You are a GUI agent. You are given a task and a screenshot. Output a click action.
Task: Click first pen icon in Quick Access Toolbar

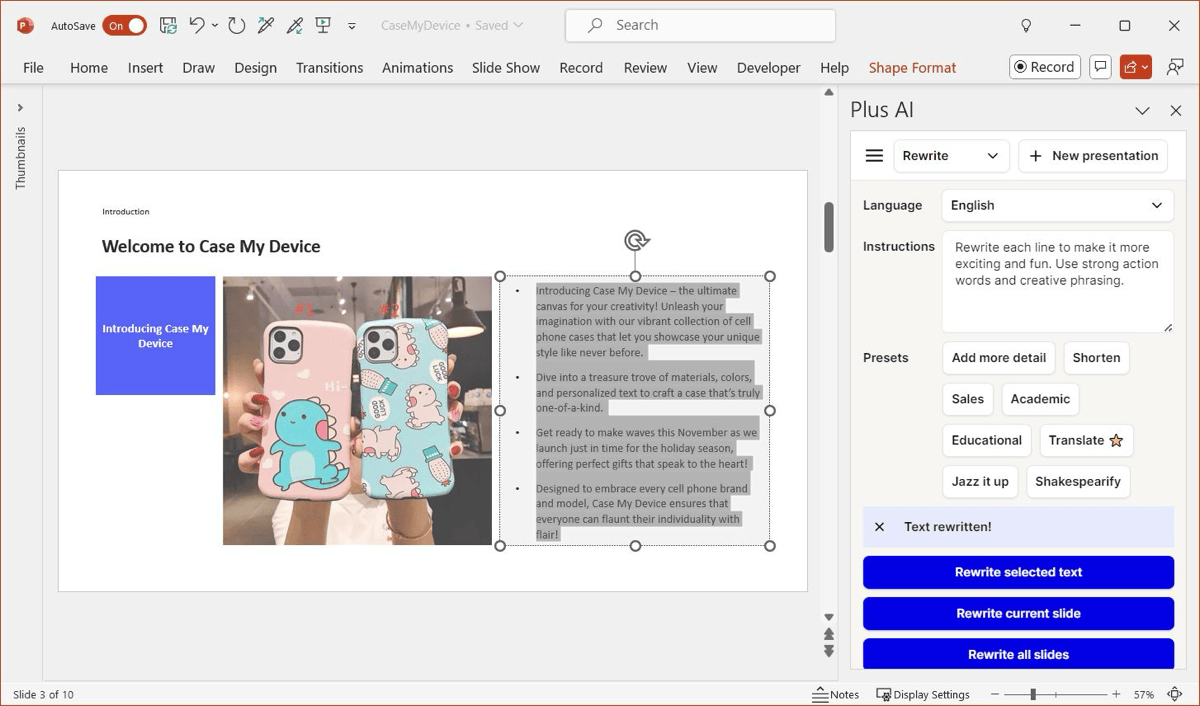pos(266,25)
